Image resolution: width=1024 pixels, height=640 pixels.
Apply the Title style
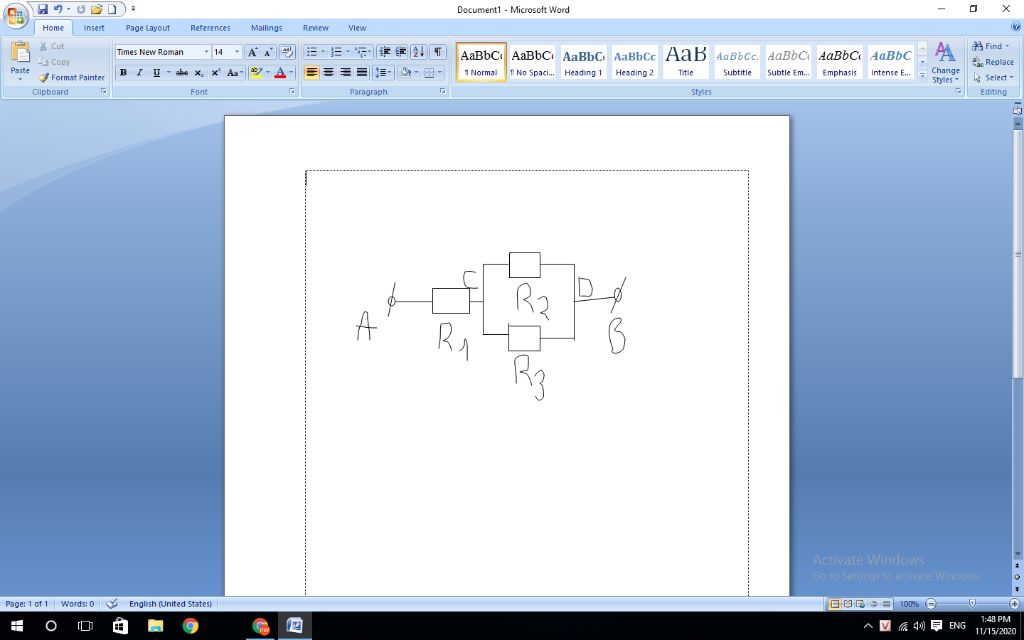point(686,63)
